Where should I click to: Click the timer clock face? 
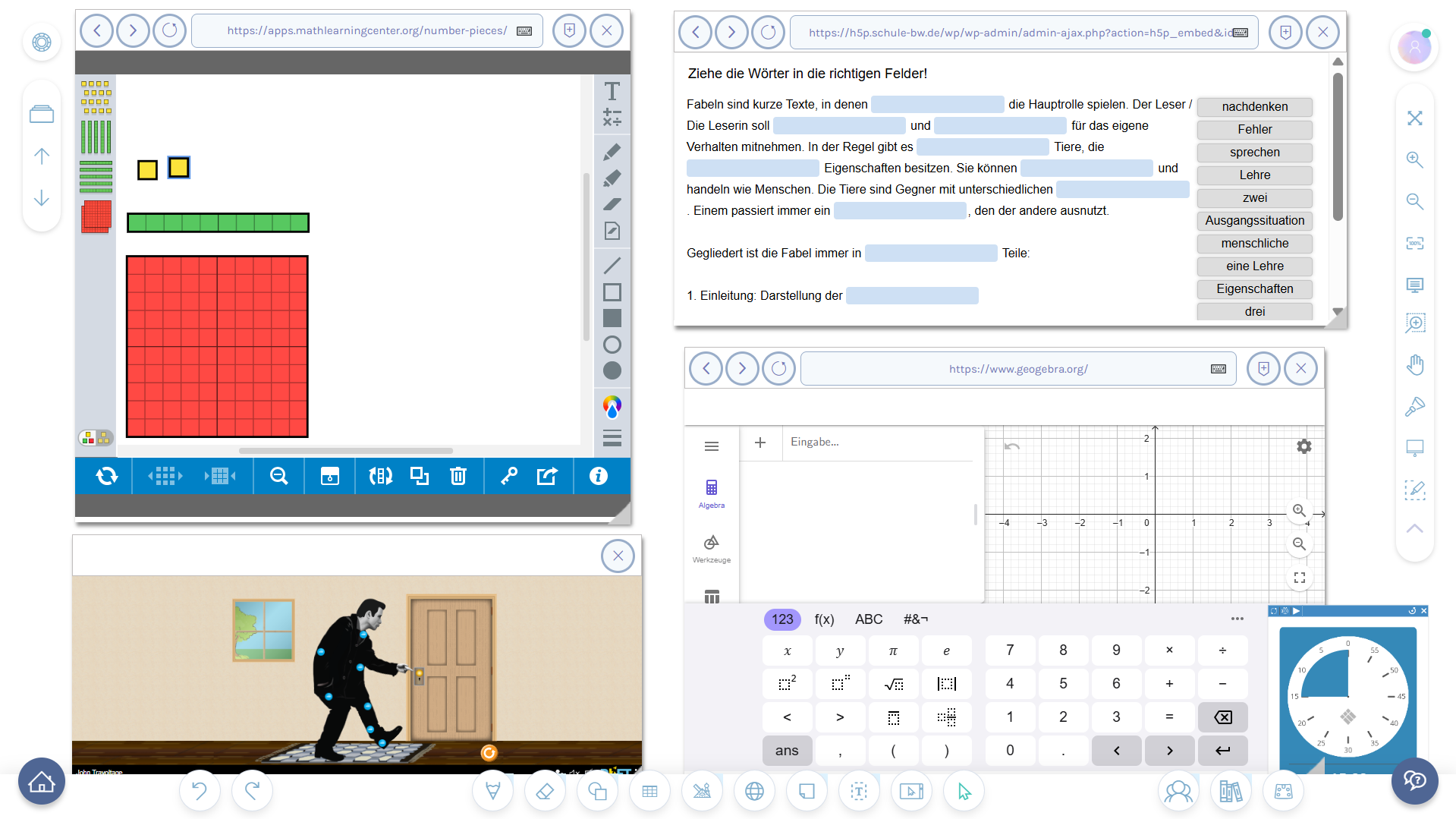click(1348, 696)
